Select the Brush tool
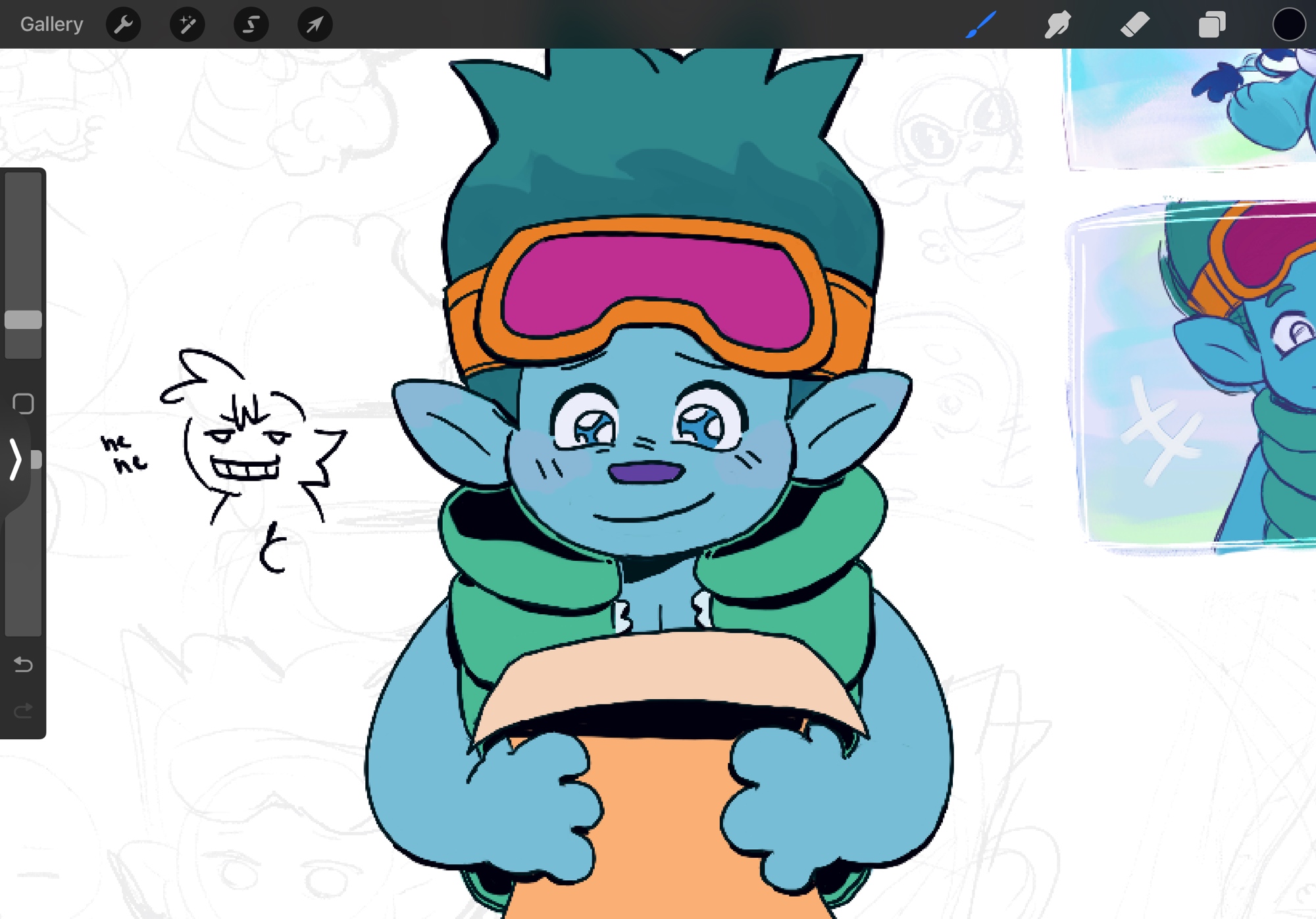The width and height of the screenshot is (1316, 919). click(980, 25)
